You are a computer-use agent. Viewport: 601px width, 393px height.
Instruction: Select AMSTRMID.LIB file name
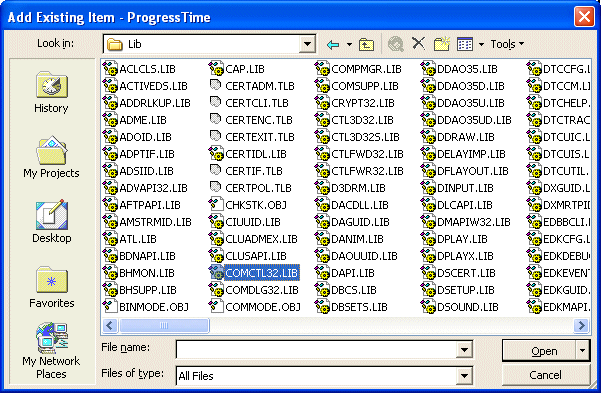[x=155, y=222]
